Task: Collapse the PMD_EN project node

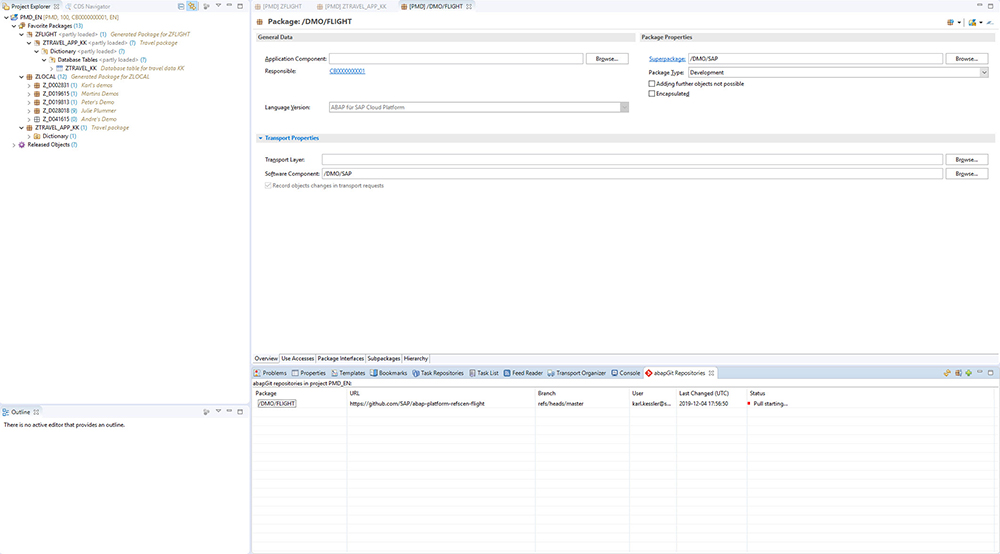Action: (6, 17)
